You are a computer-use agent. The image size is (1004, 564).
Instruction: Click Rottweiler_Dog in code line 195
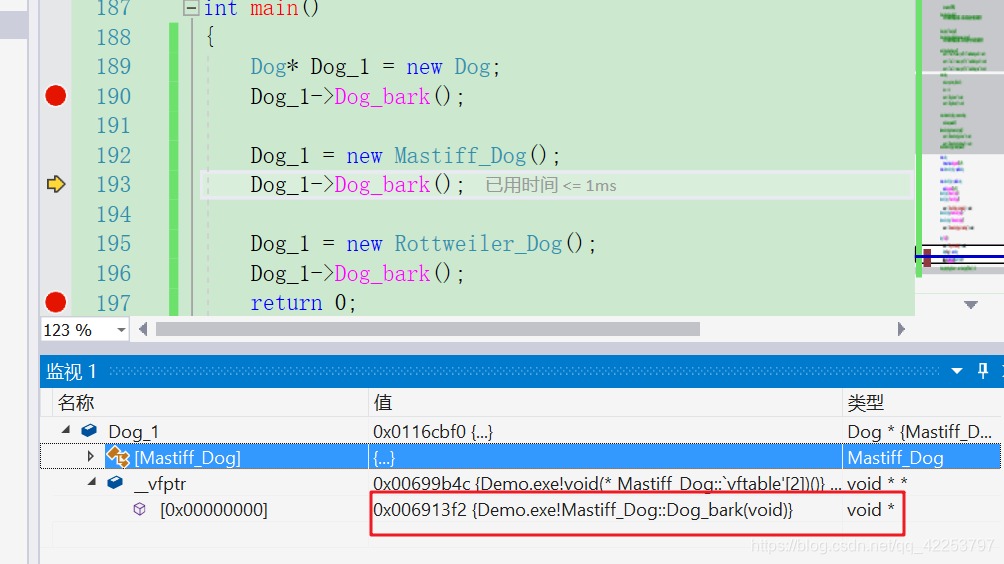pyautogui.click(x=478, y=243)
